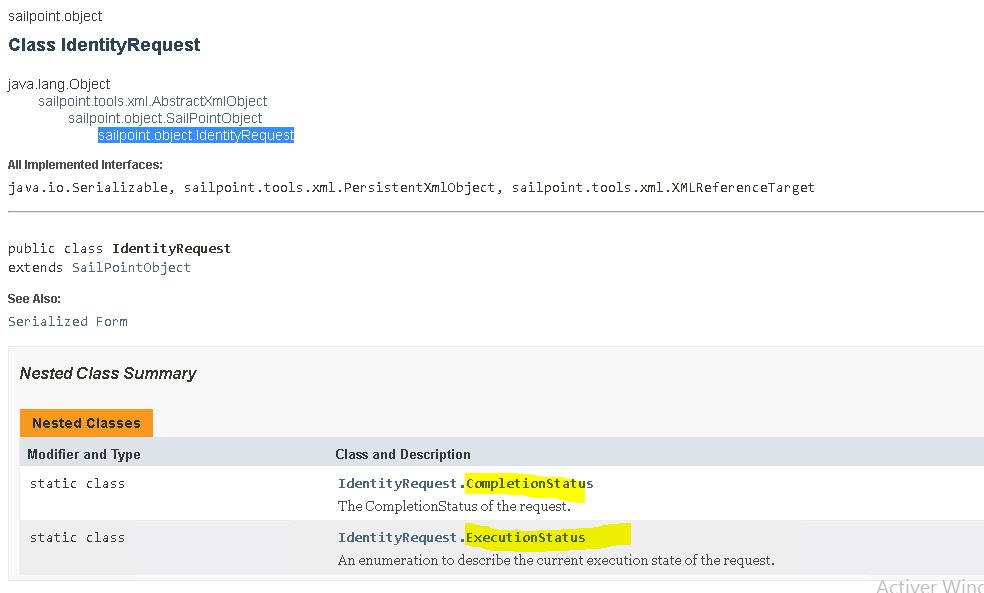The height and width of the screenshot is (593, 984).
Task: Open the IdentityRequest.CompletionStatus class link
Action: (x=465, y=484)
